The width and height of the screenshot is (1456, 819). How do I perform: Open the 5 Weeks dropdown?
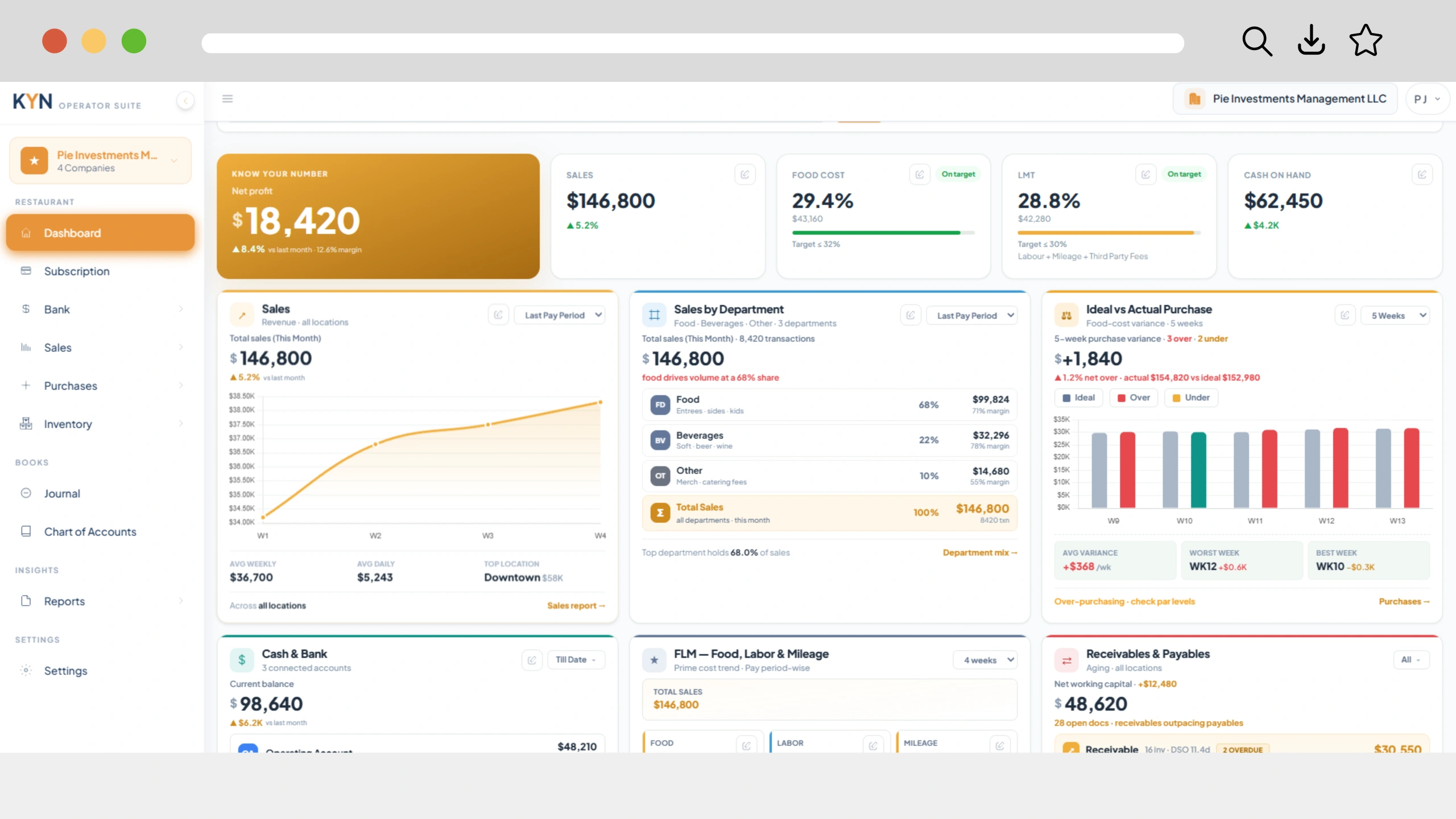tap(1395, 316)
